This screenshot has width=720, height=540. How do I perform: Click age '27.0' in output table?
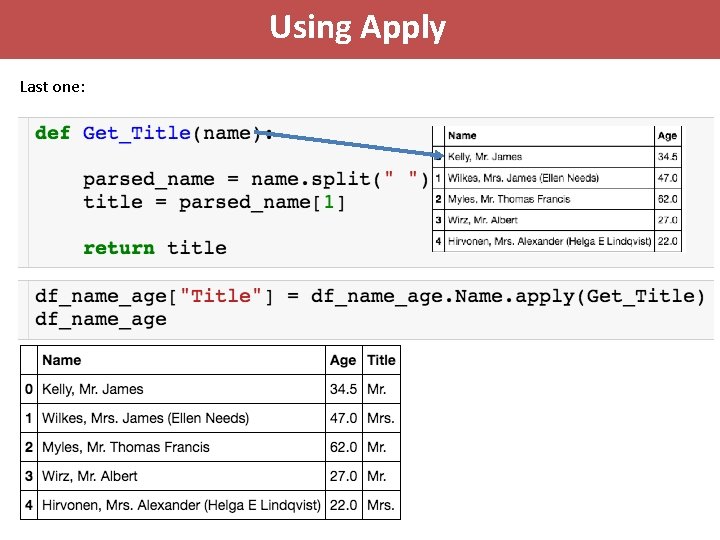[x=343, y=476]
